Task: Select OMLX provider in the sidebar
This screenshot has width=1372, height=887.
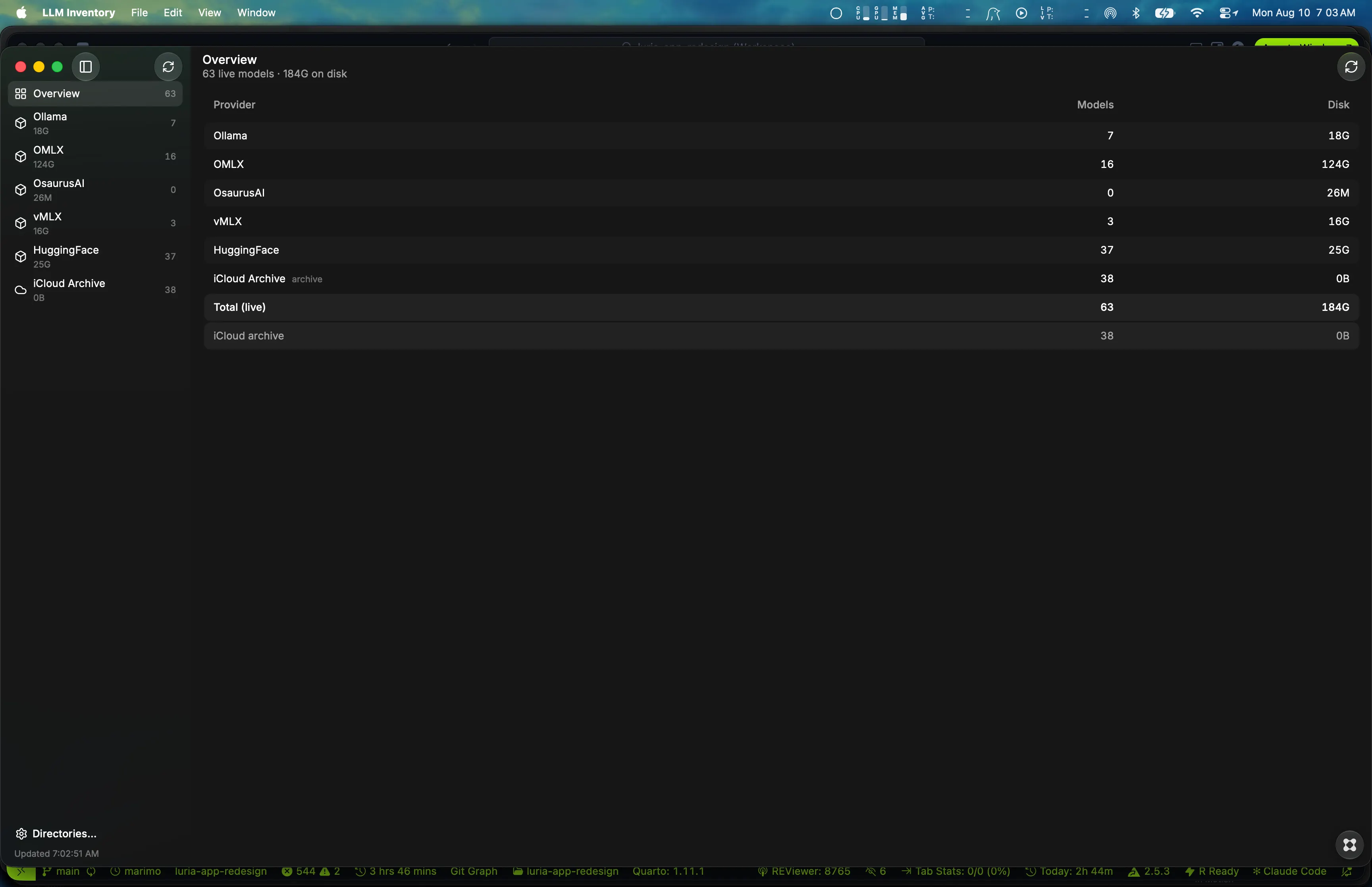Action: (x=95, y=157)
